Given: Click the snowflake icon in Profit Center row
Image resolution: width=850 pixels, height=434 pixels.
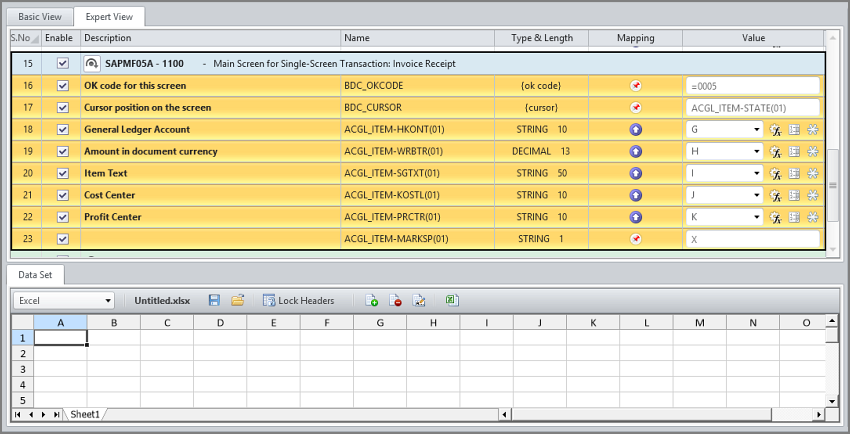Looking at the screenshot, I should click(812, 217).
